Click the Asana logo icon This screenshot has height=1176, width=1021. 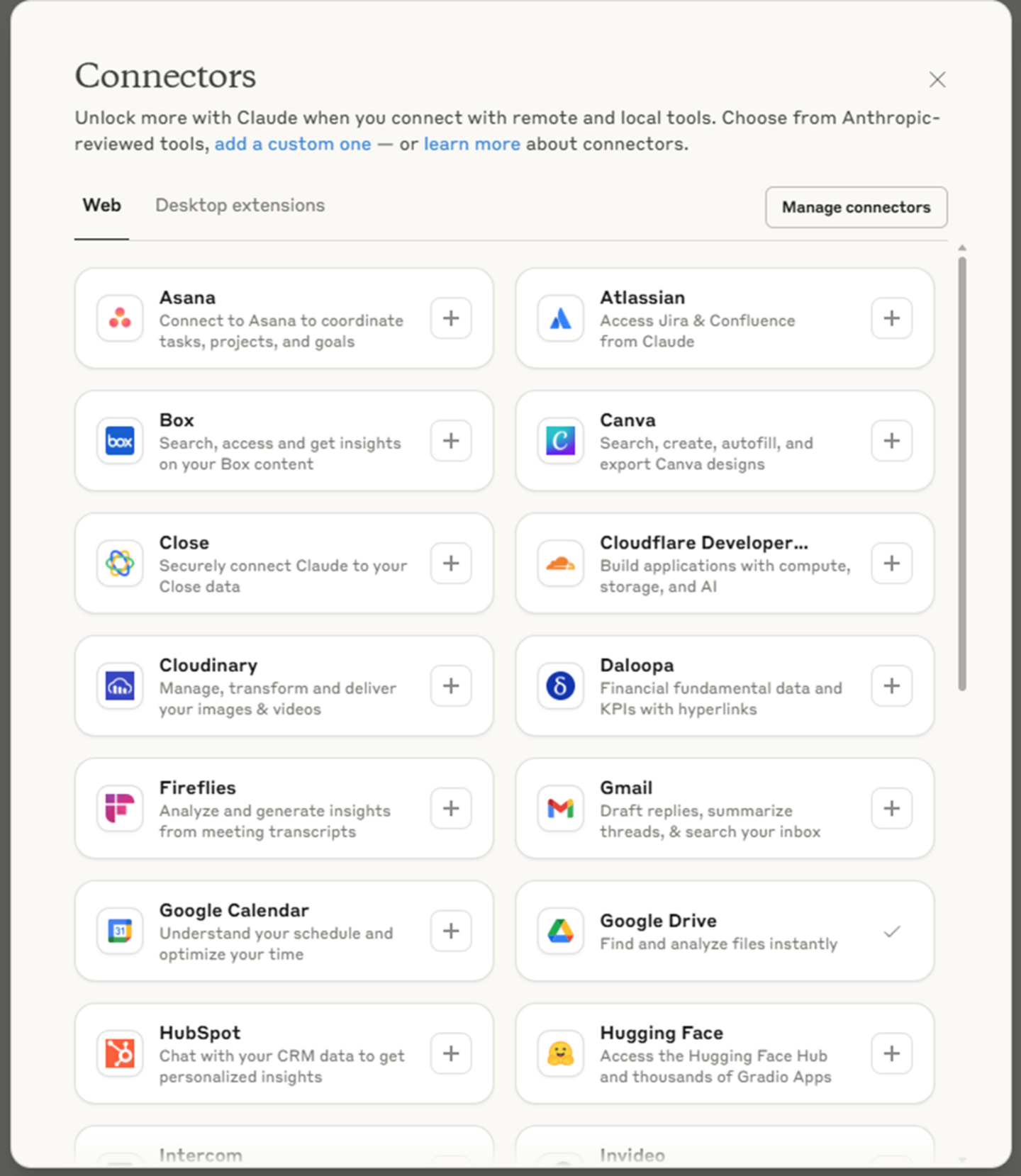point(120,318)
